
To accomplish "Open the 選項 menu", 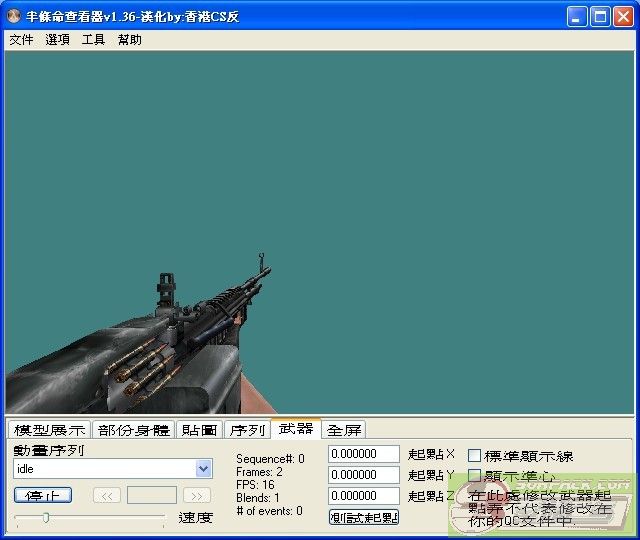I will [57, 40].
